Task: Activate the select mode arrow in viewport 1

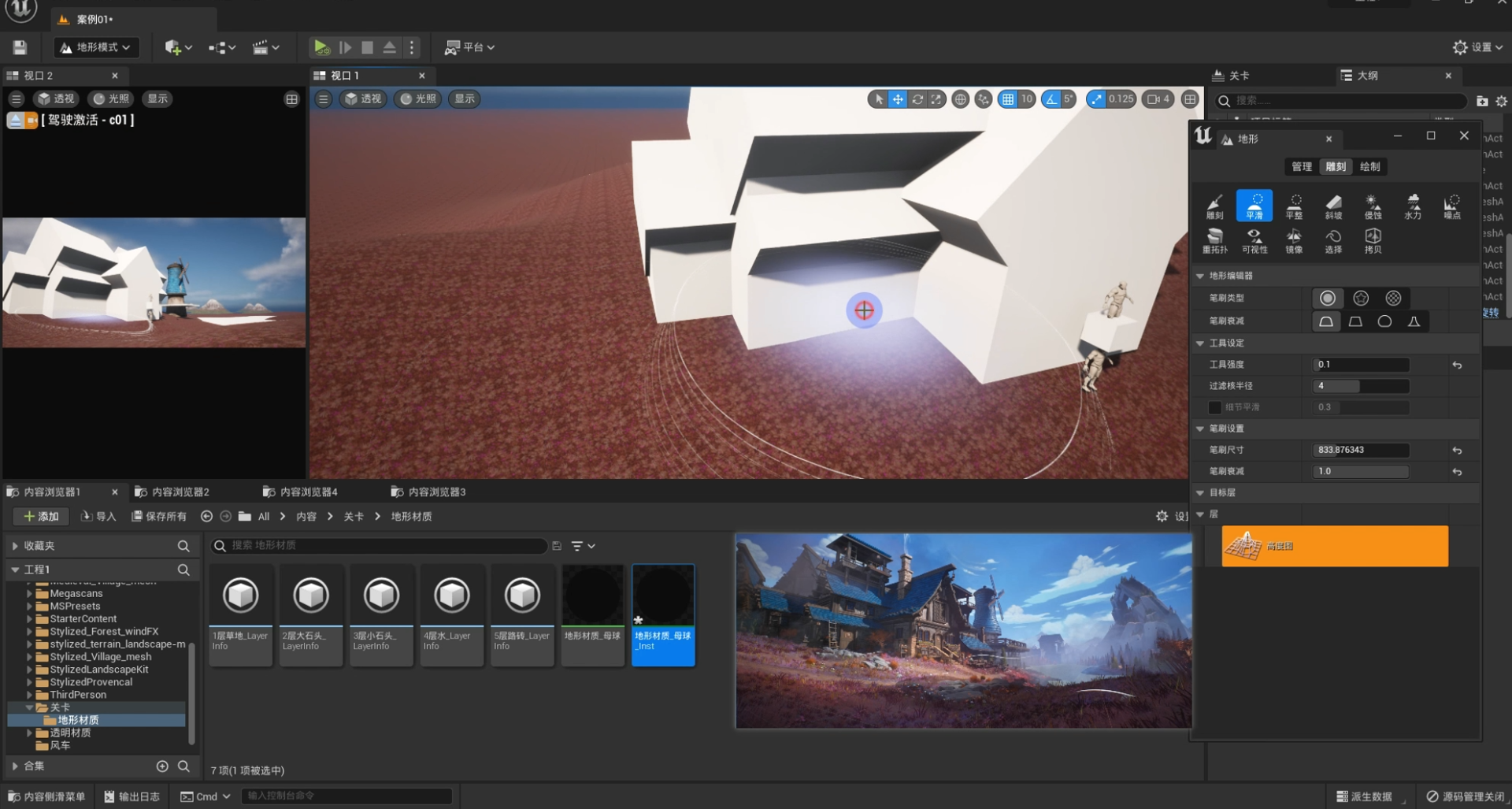Action: point(878,99)
